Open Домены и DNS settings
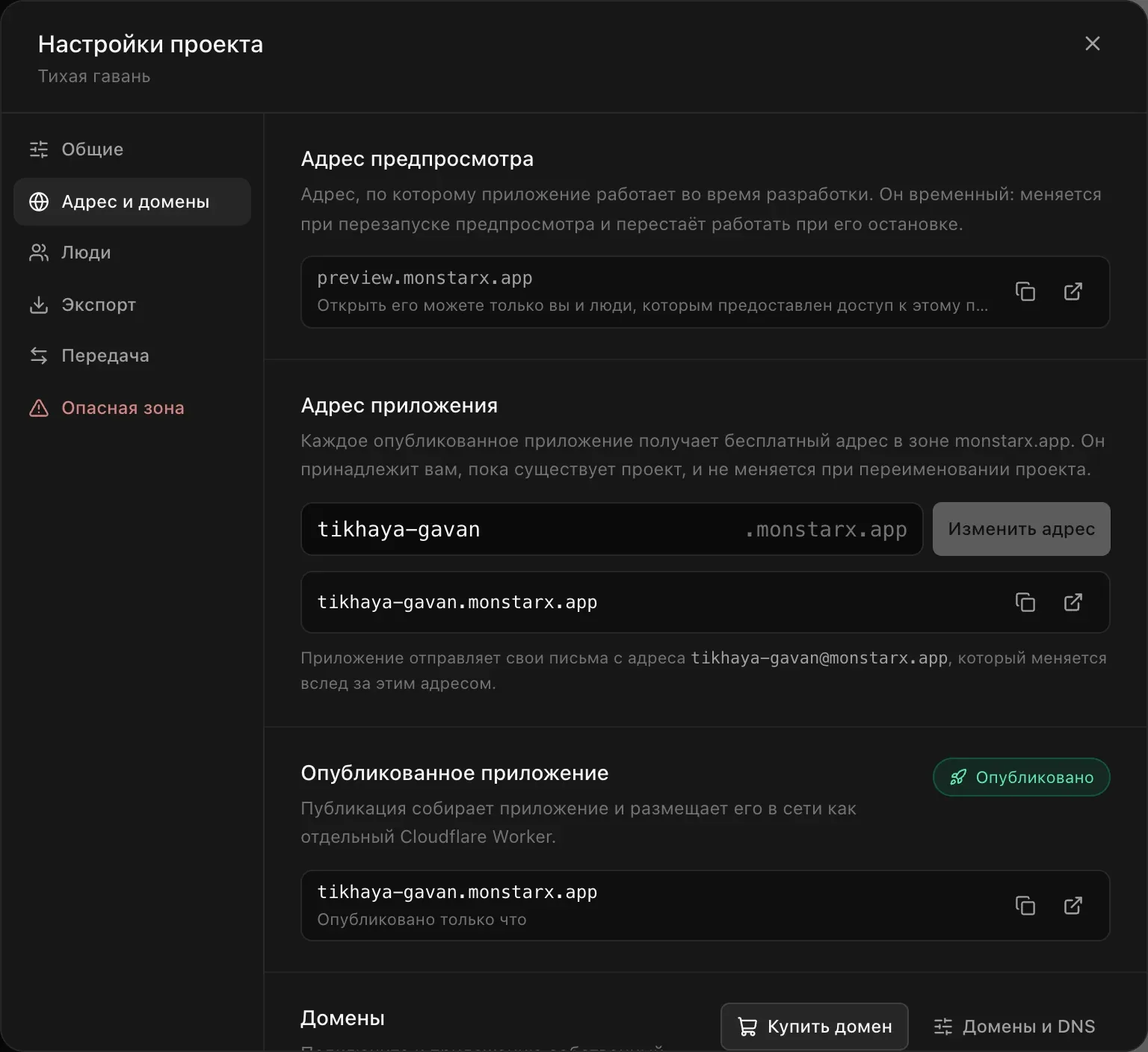1148x1052 pixels. pyautogui.click(x=1015, y=1027)
